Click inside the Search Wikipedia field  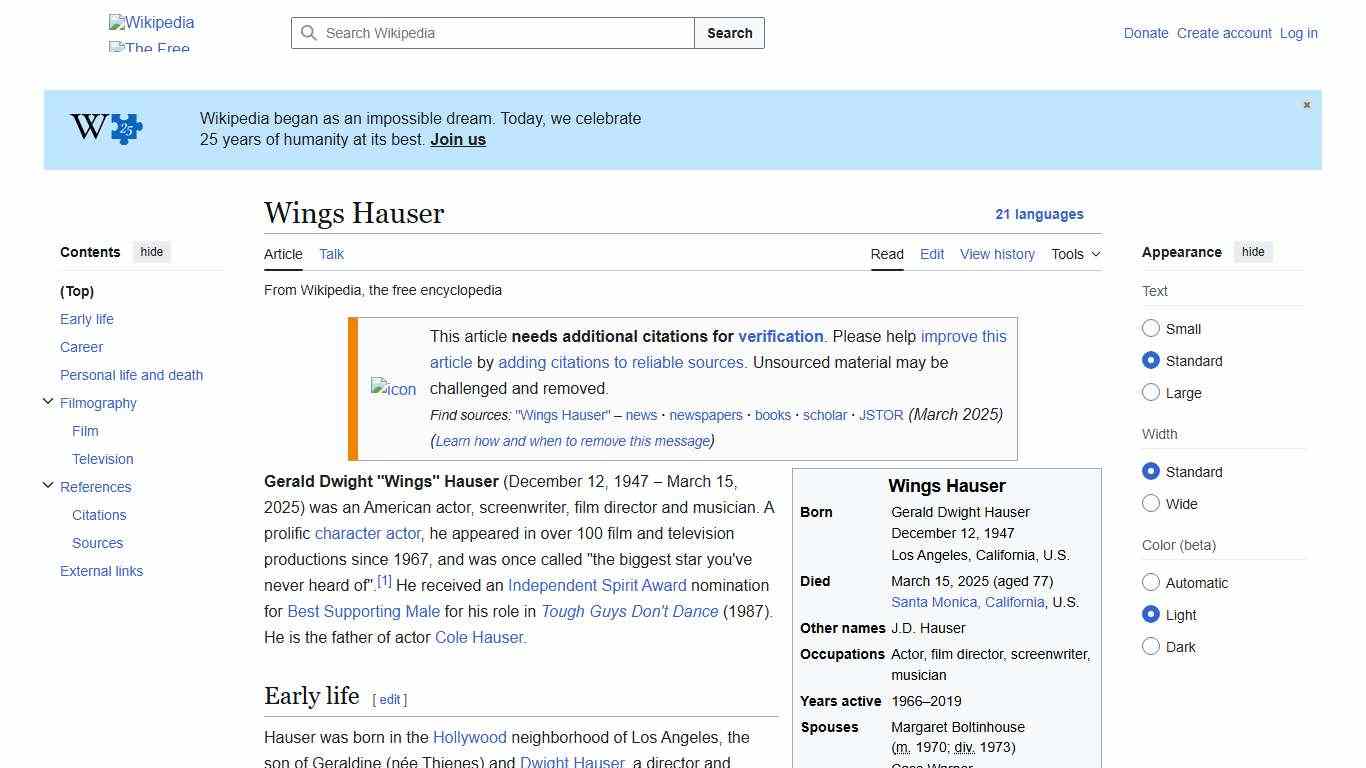(x=490, y=33)
